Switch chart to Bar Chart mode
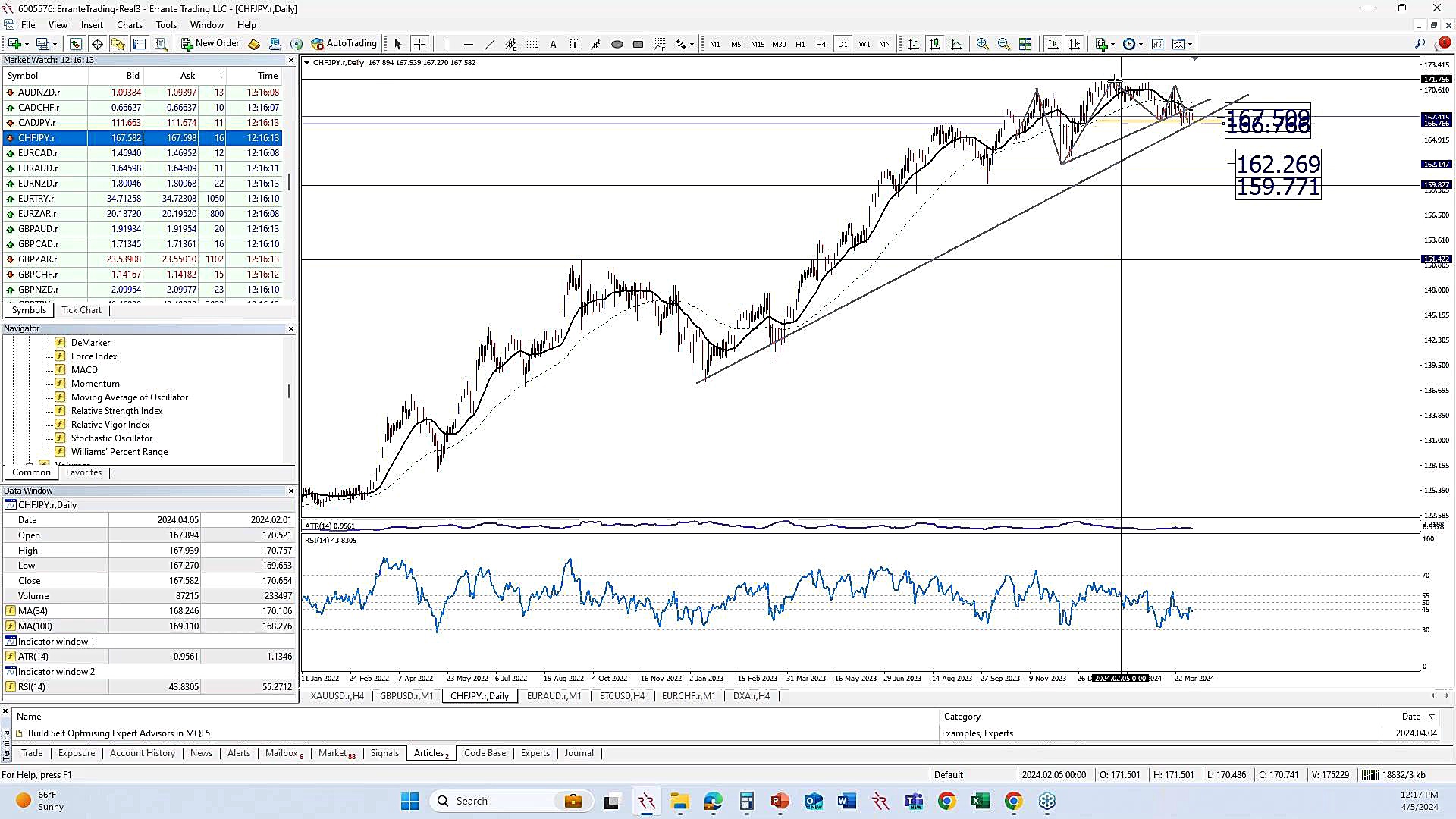The width and height of the screenshot is (1456, 819). coord(914,44)
